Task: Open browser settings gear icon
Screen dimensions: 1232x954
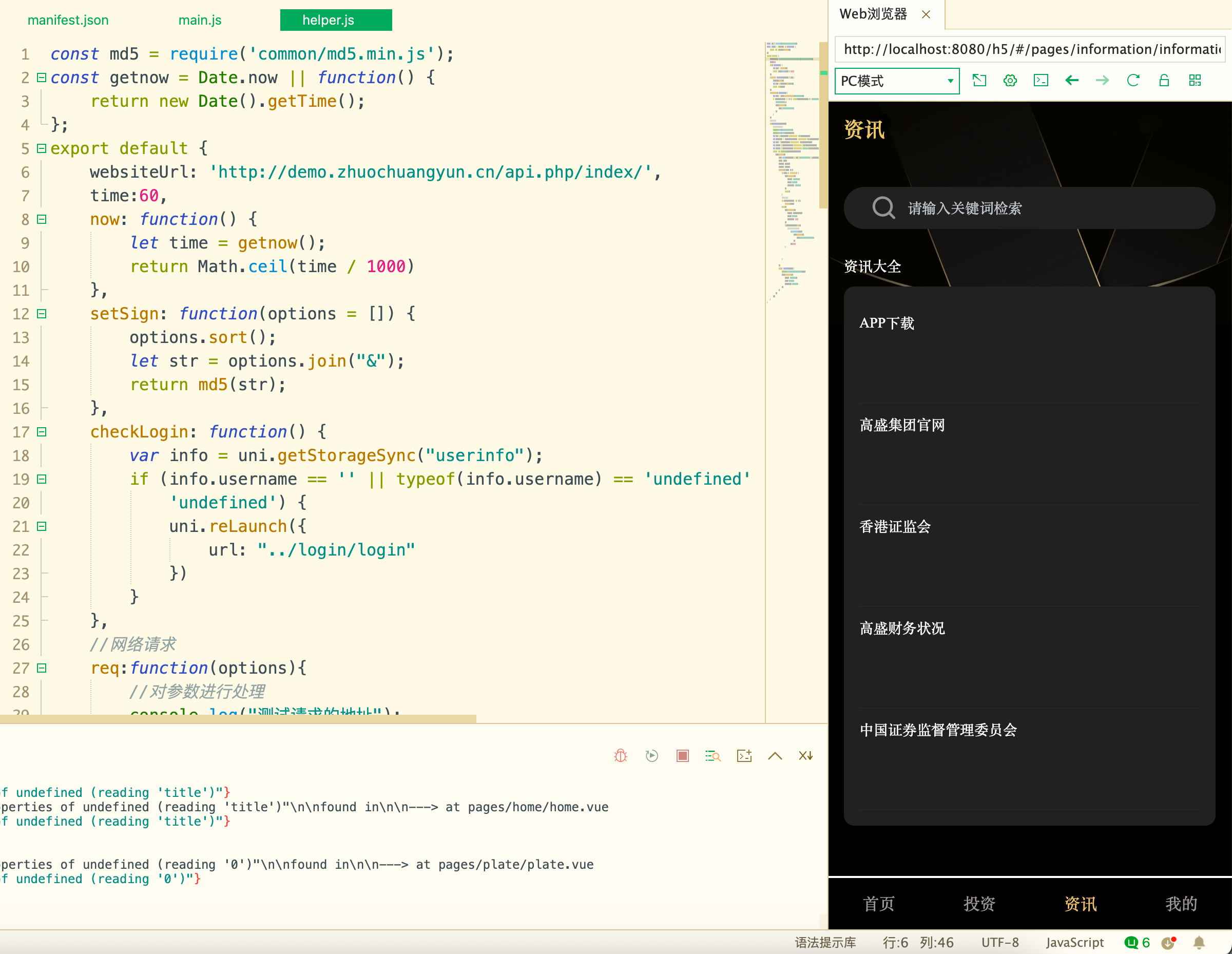Action: point(1010,81)
